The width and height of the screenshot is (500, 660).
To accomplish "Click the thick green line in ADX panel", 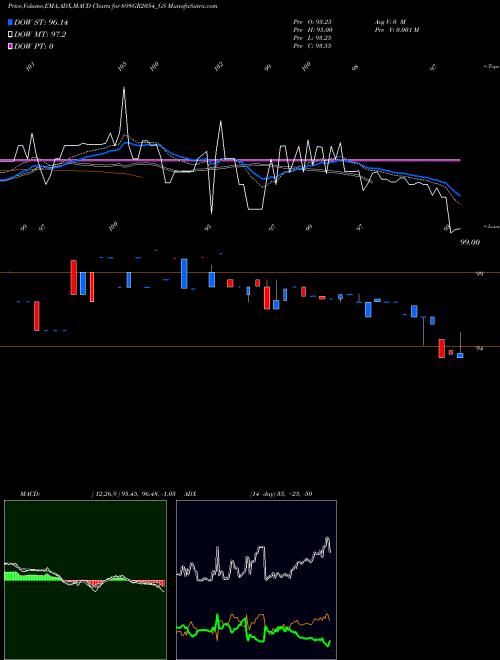I will 253,631.
